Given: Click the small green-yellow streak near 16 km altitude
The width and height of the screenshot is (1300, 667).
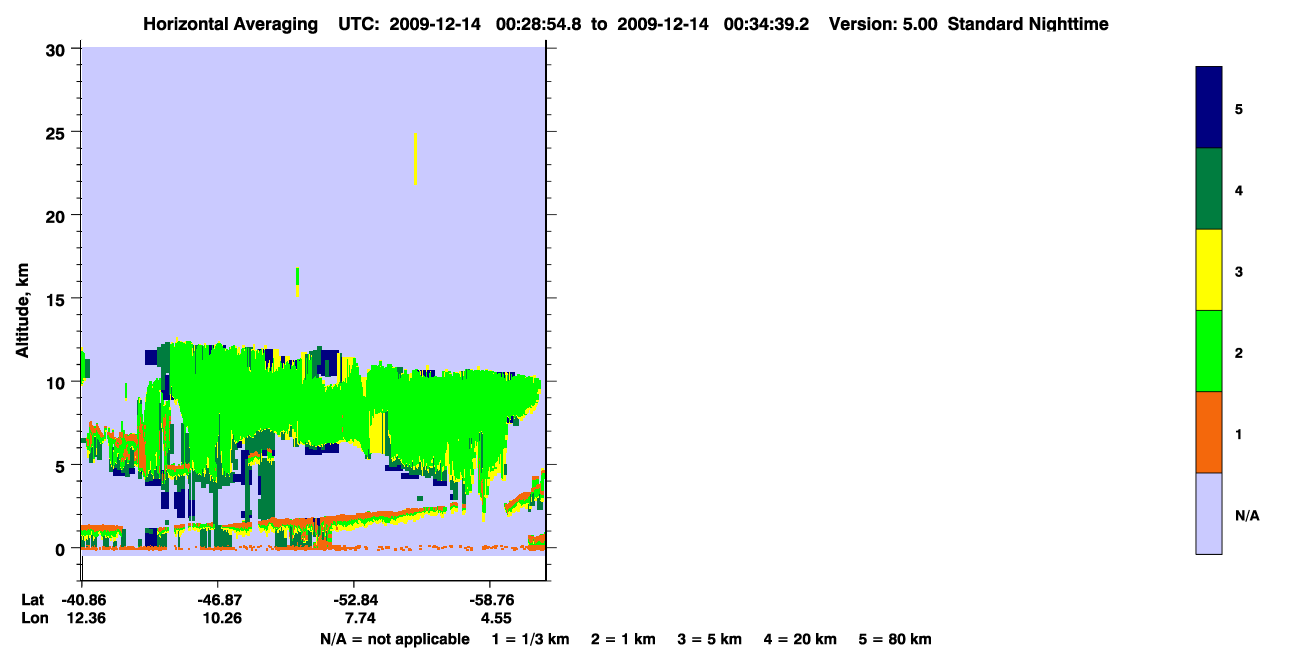Looking at the screenshot, I should 297,282.
